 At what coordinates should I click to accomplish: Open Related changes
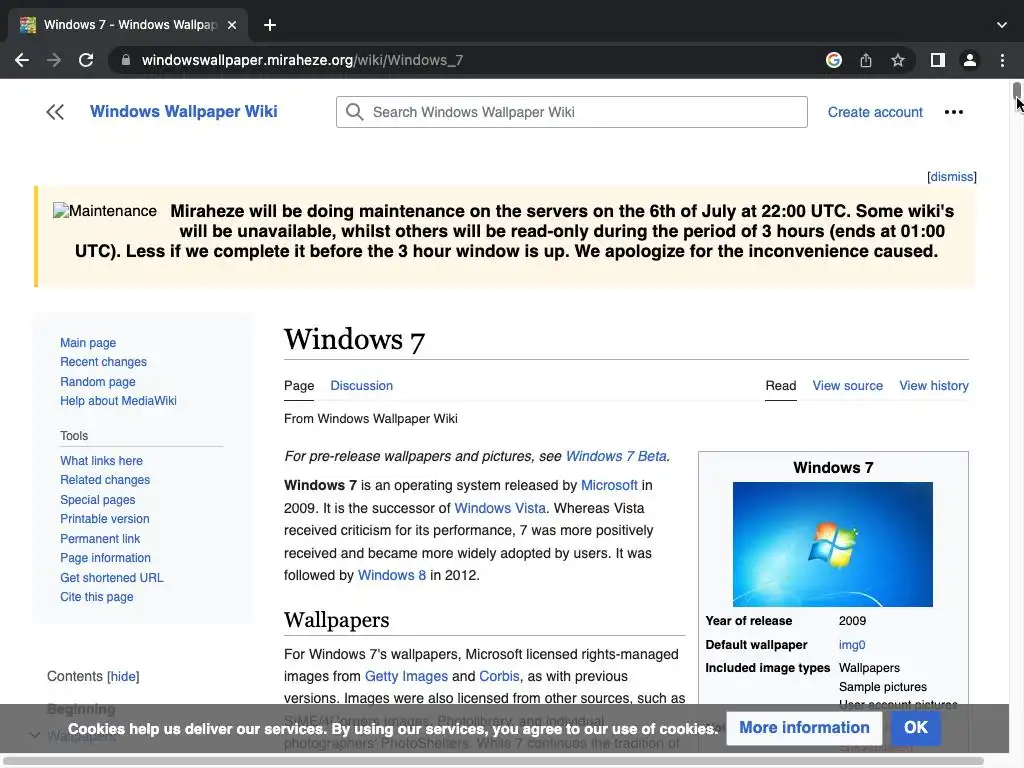(105, 480)
